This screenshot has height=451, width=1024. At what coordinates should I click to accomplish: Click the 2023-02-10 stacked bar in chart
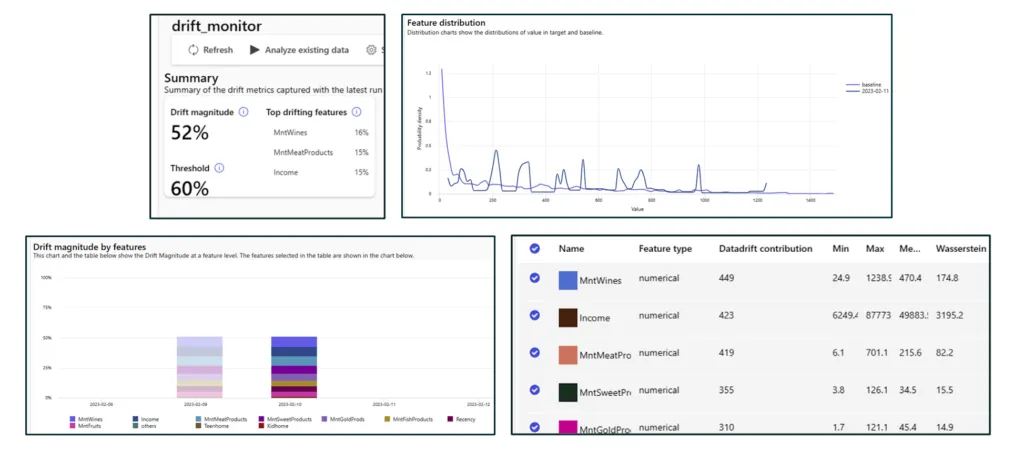[293, 367]
